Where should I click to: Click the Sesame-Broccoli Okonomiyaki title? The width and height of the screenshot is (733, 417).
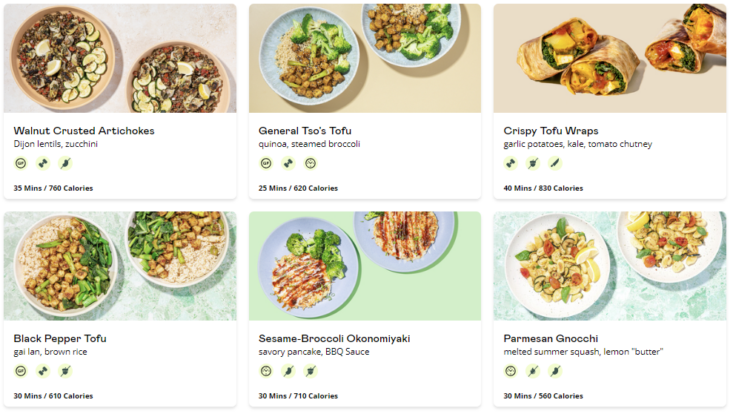[334, 338]
